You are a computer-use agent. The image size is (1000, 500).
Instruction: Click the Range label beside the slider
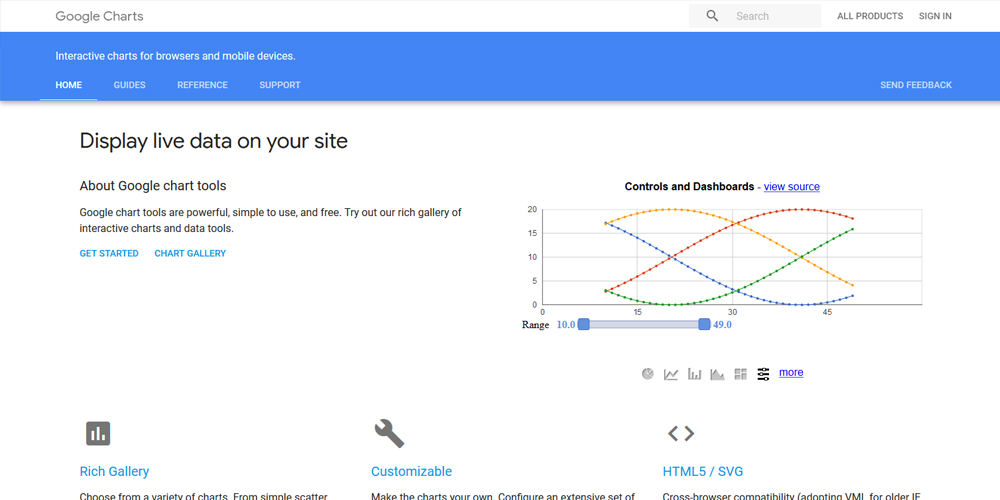(535, 325)
